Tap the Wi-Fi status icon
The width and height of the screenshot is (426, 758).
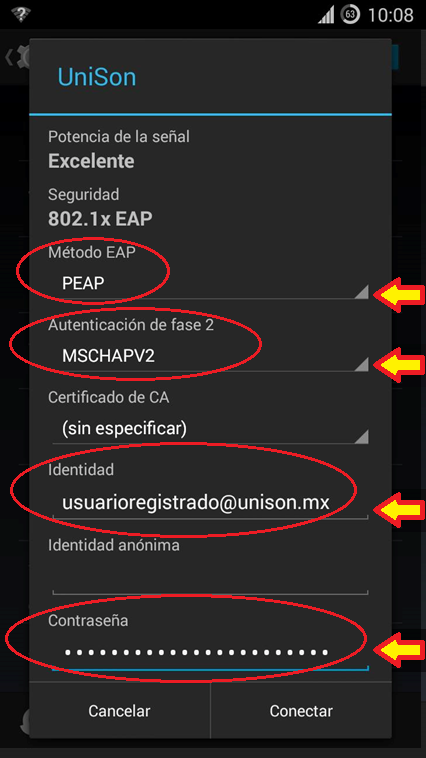[21, 15]
